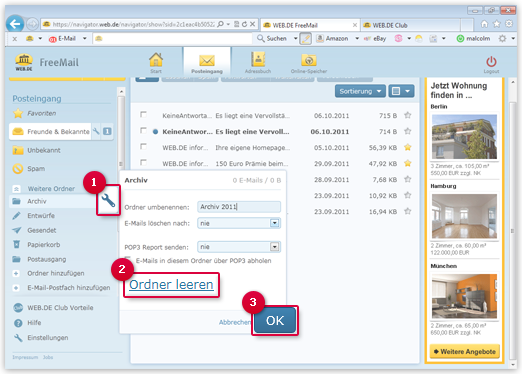This screenshot has width=522, height=374.
Task: Open POP3 Report senden dropdown
Action: 239,247
